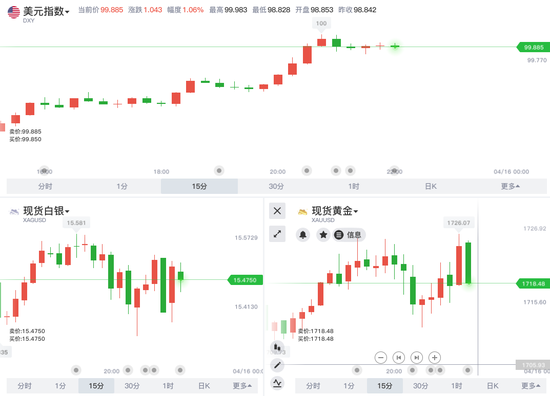The width and height of the screenshot is (550, 396).
Task: Expand the gold chart with the fullscreen arrow icon
Action: click(277, 234)
